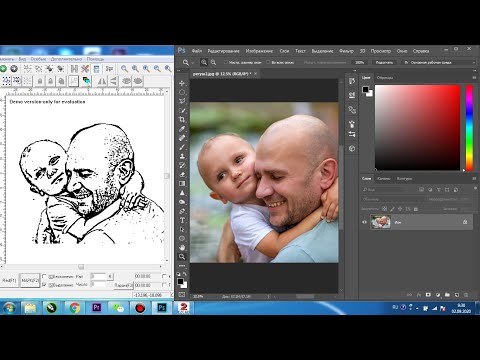480x360 pixels.
Task: Select the Pen tool
Action: pyautogui.click(x=182, y=211)
